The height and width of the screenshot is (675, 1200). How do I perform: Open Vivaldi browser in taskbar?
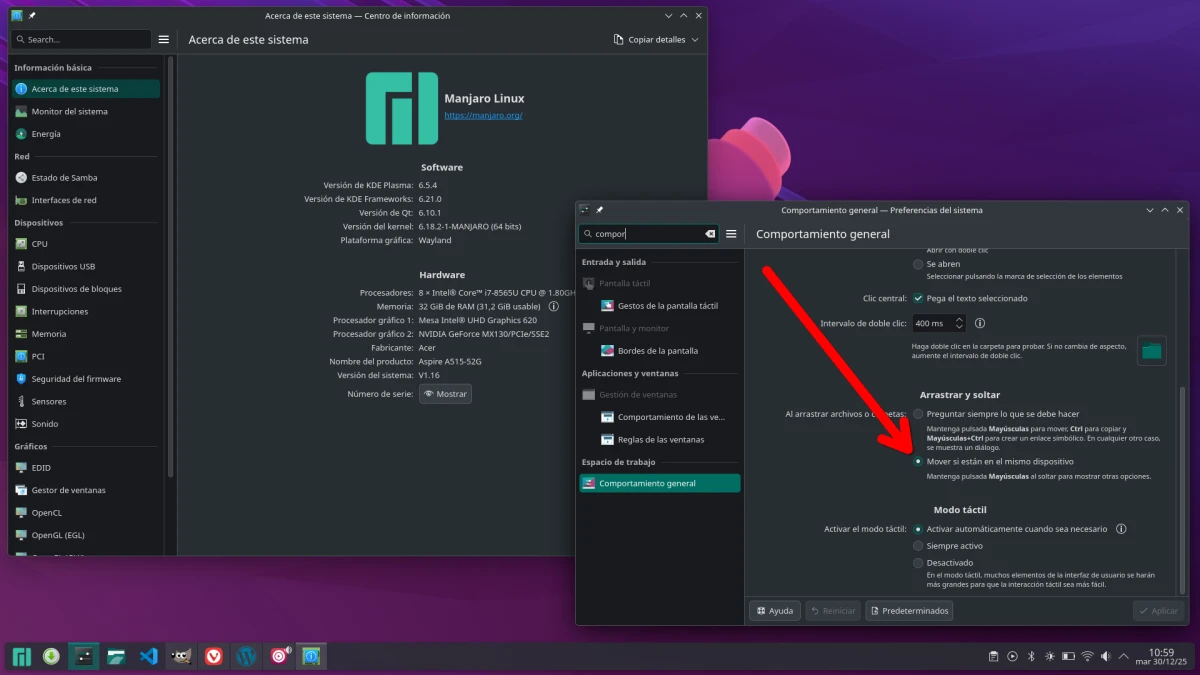[213, 657]
